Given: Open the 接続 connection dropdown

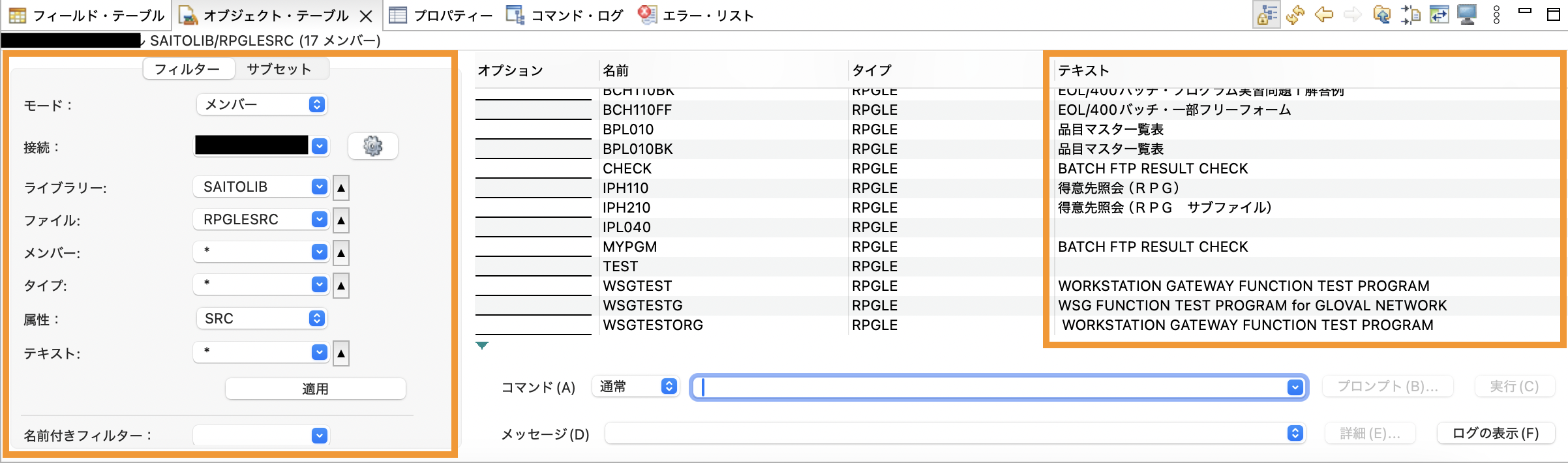Looking at the screenshot, I should (320, 146).
